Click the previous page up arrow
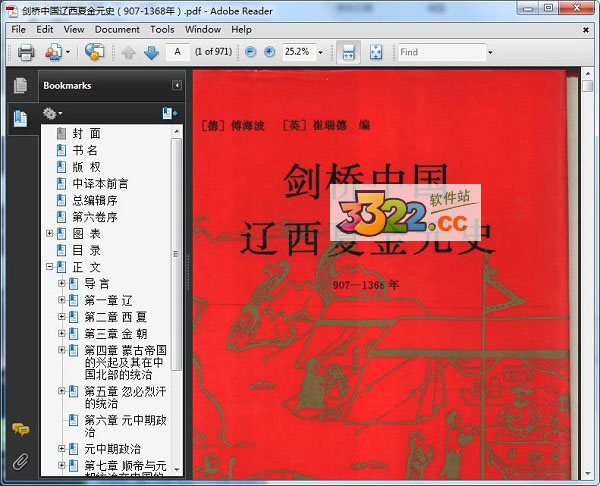This screenshot has width=600, height=486. 129,52
